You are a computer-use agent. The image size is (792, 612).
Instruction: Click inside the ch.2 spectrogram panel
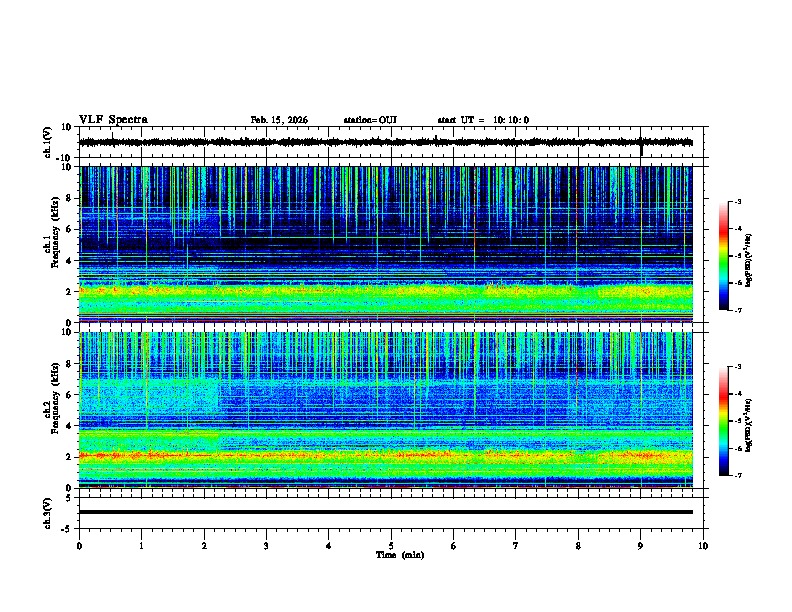click(386, 410)
